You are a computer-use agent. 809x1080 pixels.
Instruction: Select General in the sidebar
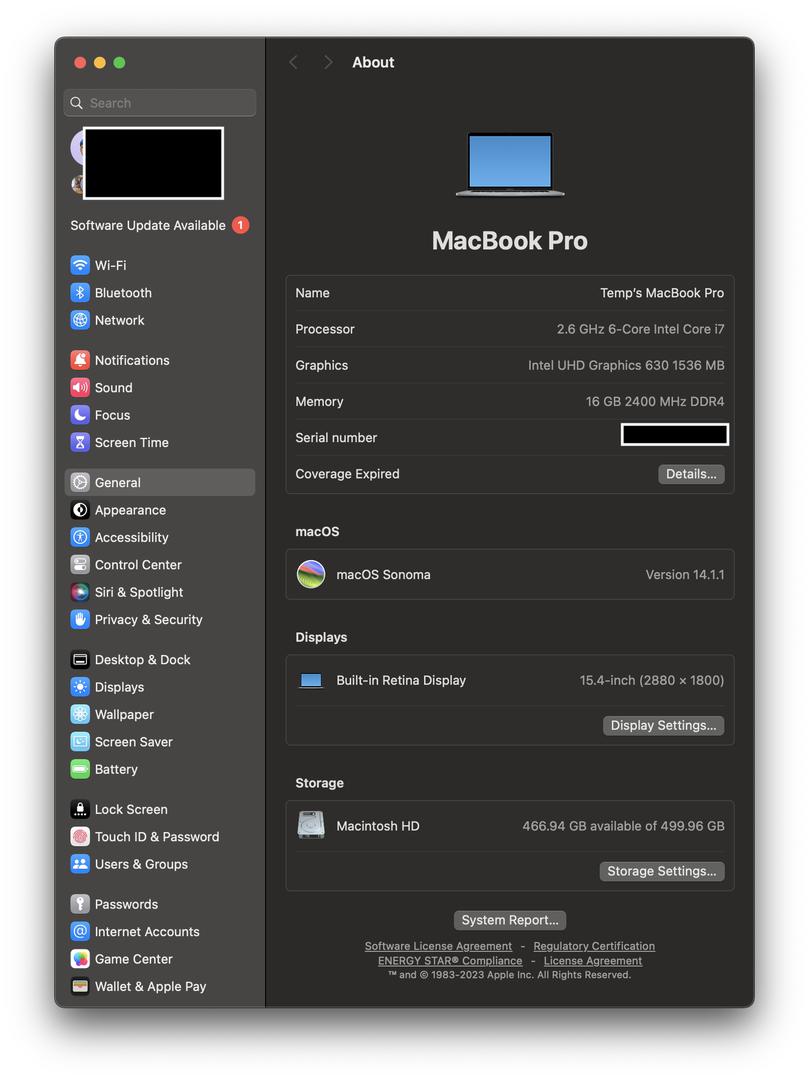[160, 483]
